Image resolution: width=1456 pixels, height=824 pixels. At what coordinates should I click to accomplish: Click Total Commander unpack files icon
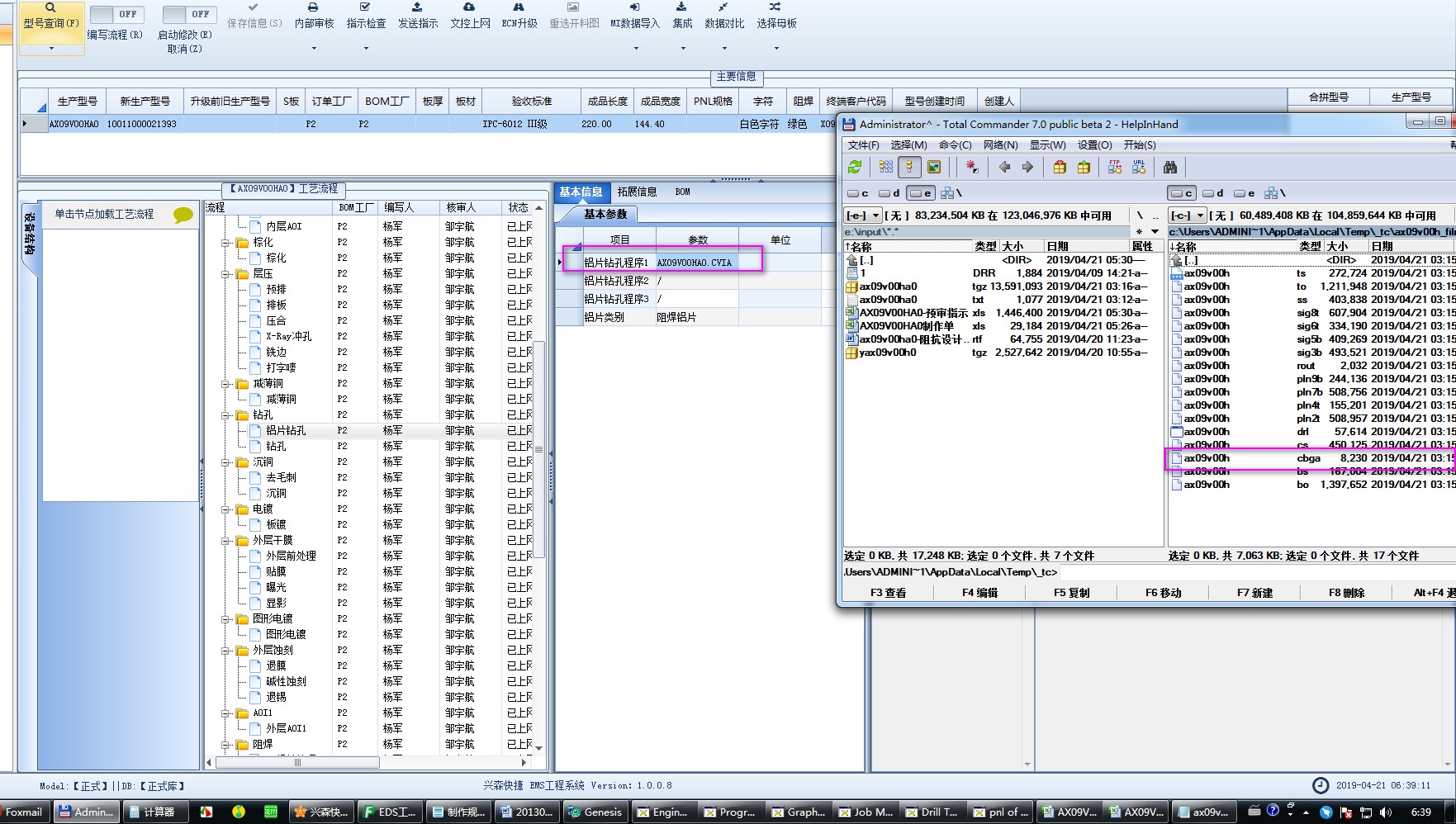pos(1084,167)
